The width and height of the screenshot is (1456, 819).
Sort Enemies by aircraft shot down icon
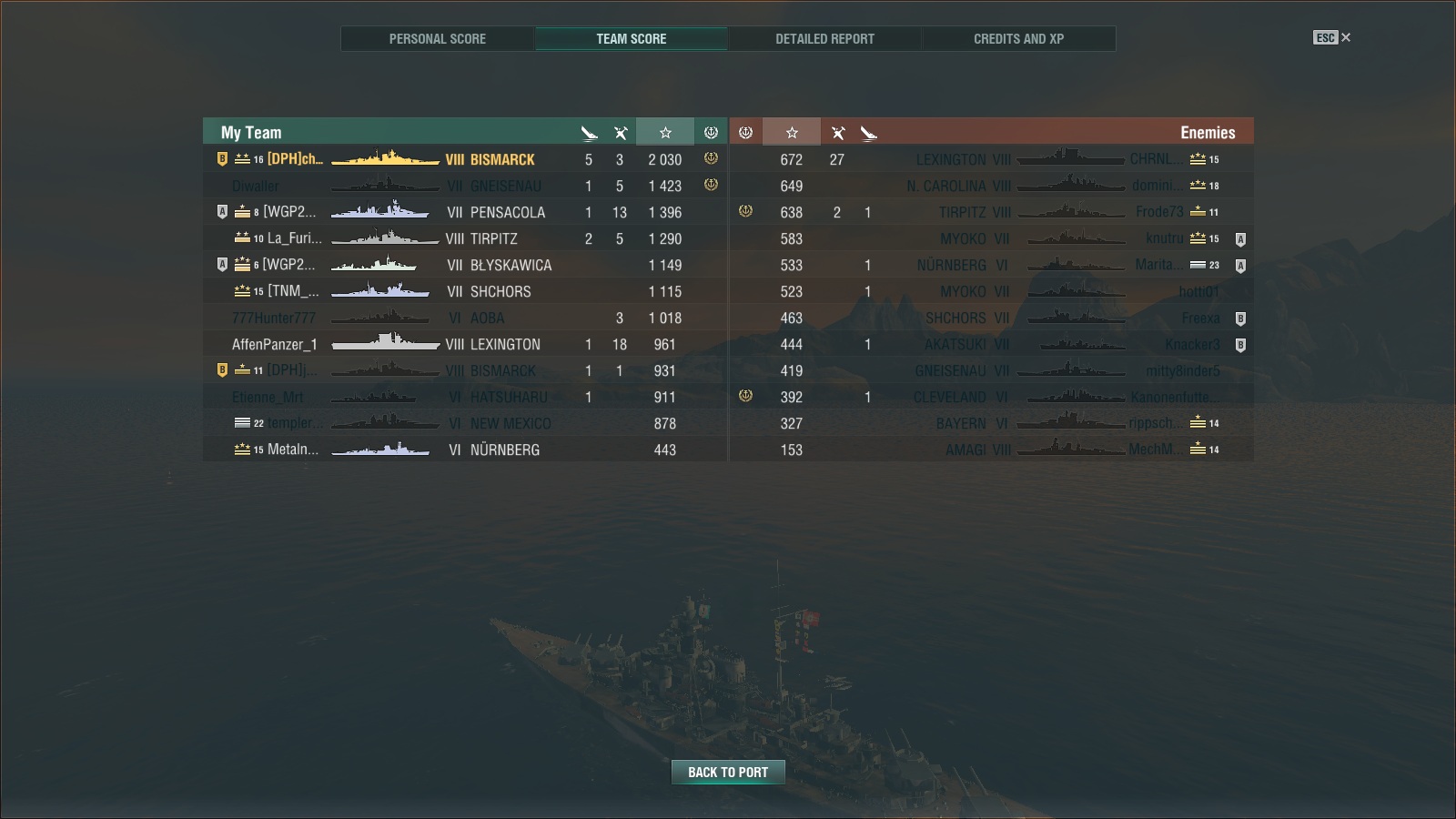click(x=869, y=133)
